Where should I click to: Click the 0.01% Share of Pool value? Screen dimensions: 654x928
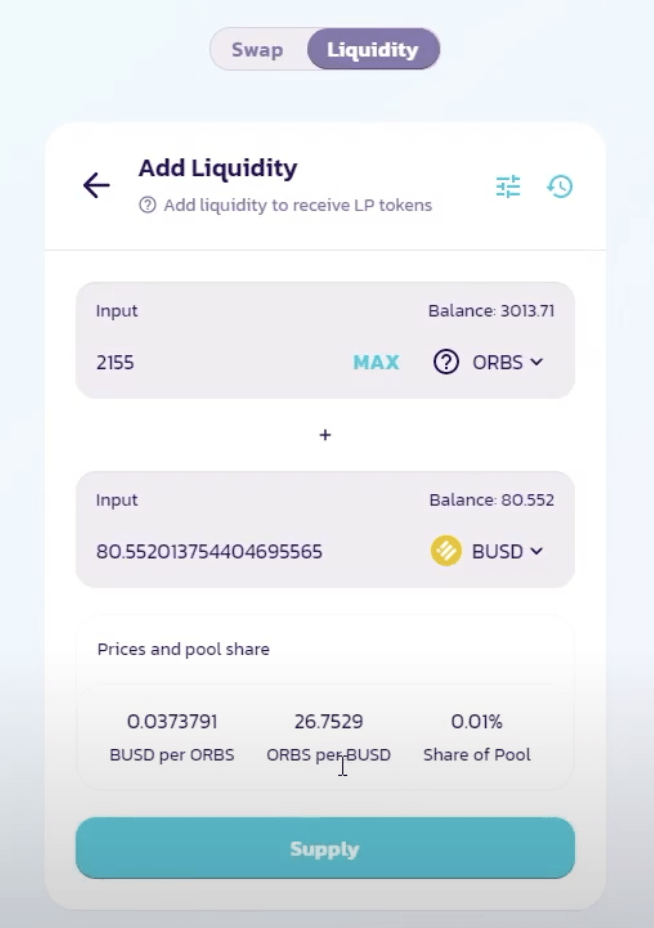pos(476,721)
